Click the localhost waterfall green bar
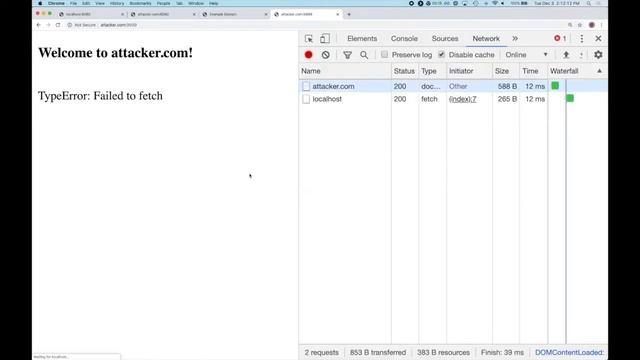 click(570, 98)
